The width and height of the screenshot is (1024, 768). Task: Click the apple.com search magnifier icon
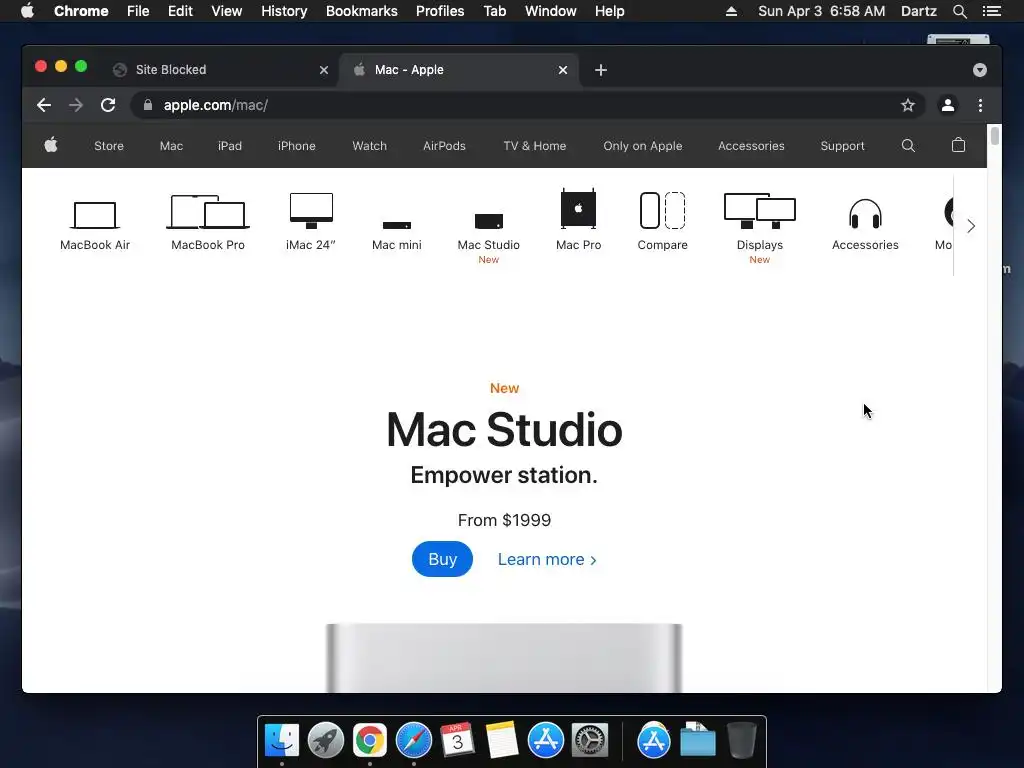pos(908,146)
